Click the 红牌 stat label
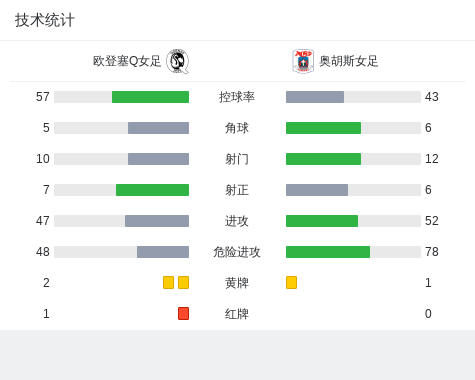The height and width of the screenshot is (380, 475). 237,314
